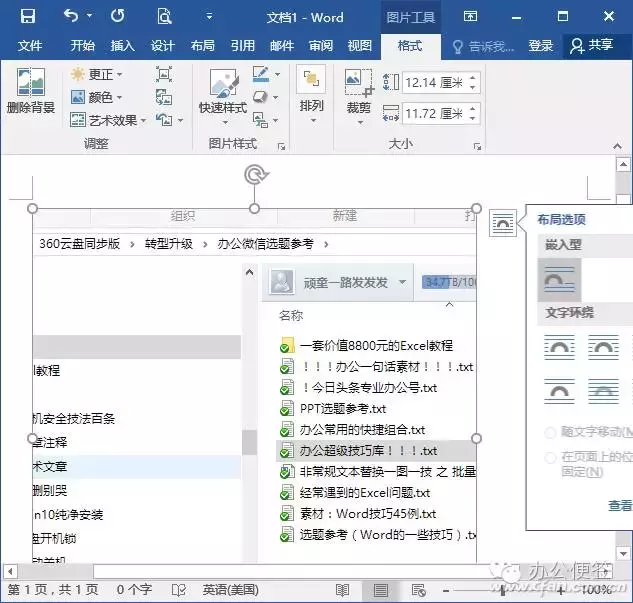Viewport: 633px width, 603px height.
Task: Click the height field showing 12.14 厘米
Action: [434, 82]
